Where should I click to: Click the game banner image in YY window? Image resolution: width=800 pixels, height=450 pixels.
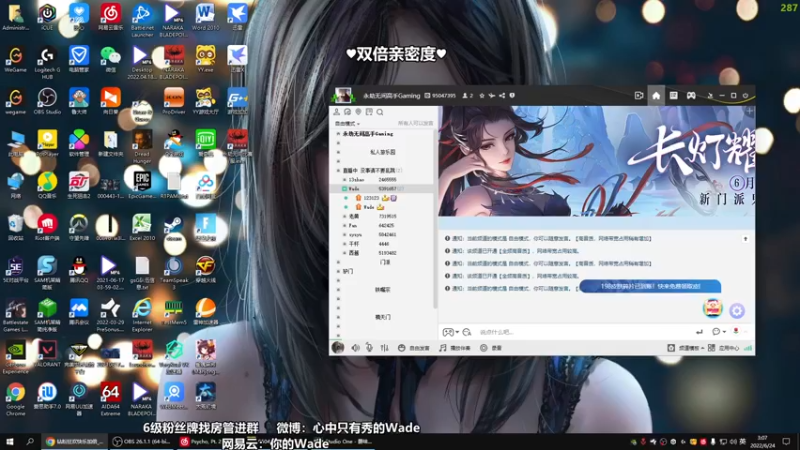[596, 162]
